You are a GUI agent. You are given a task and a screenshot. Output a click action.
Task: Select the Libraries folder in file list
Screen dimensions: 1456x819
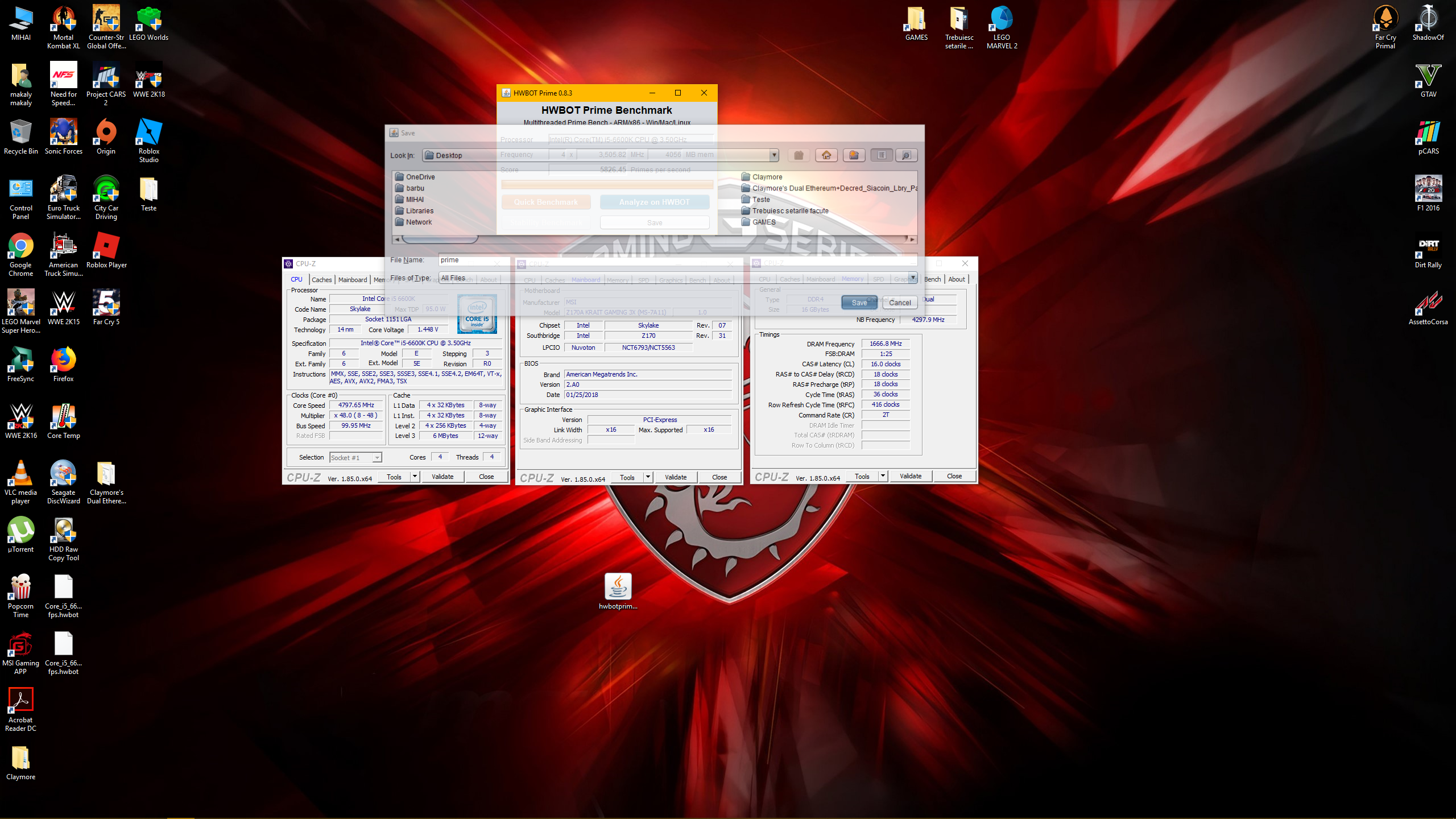(414, 211)
